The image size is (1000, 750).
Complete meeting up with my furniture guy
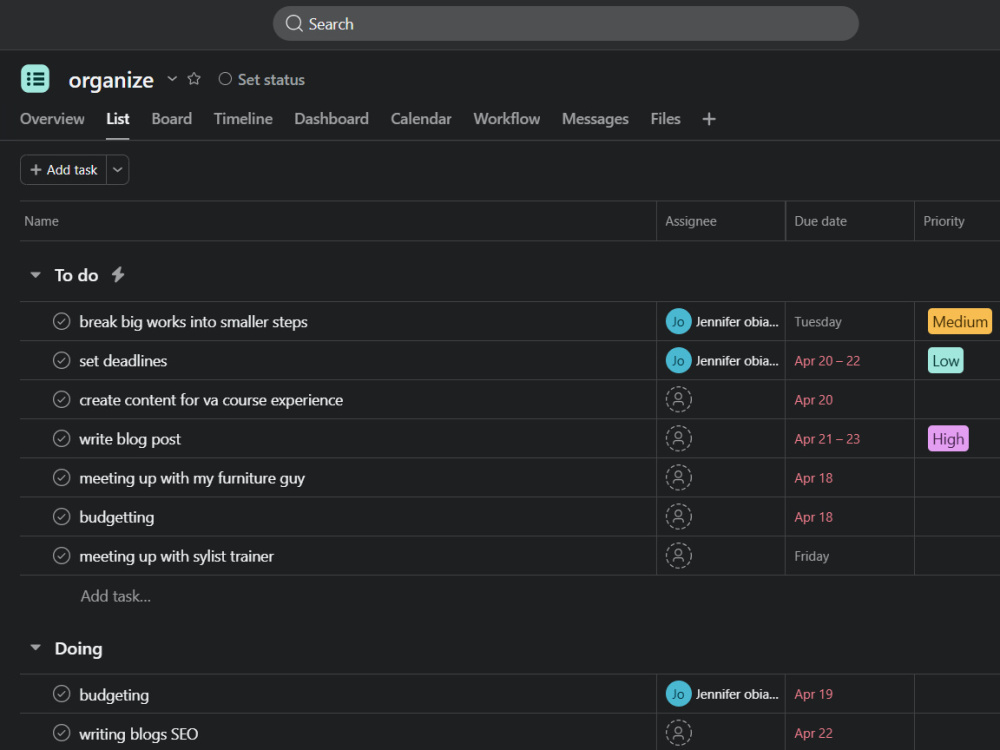pyautogui.click(x=61, y=478)
